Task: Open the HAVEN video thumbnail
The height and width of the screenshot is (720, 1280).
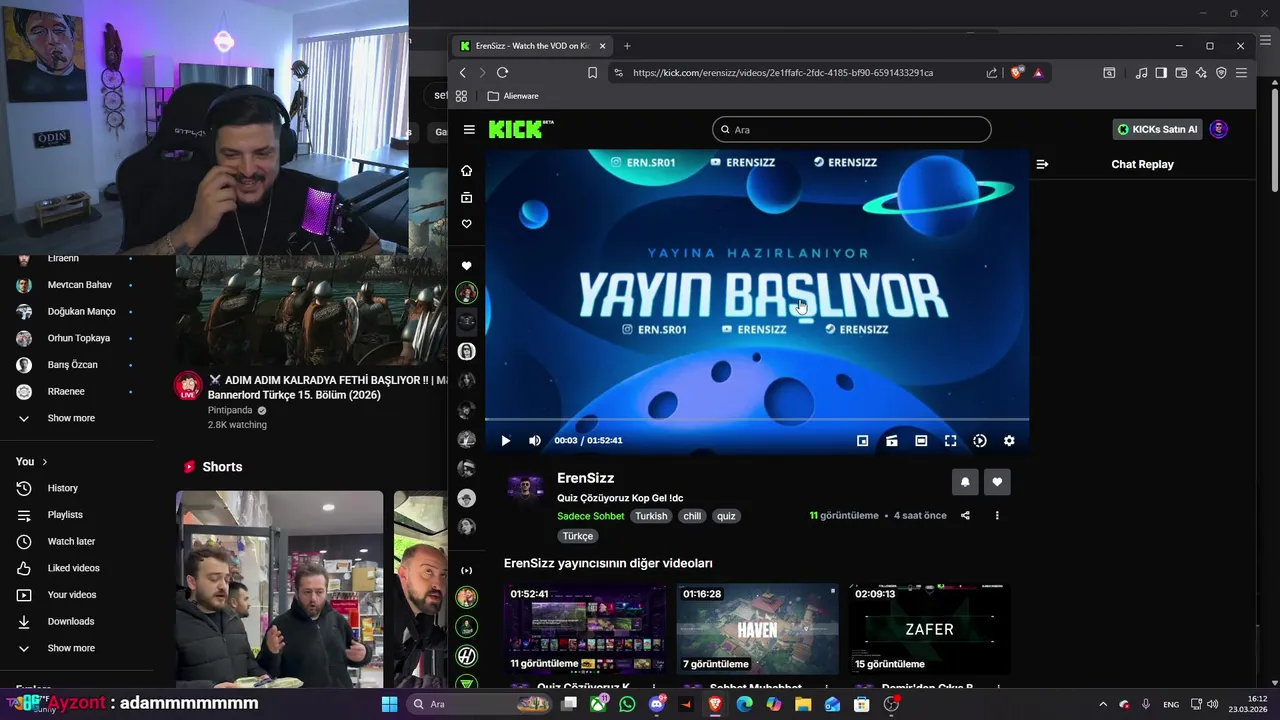Action: click(x=757, y=628)
